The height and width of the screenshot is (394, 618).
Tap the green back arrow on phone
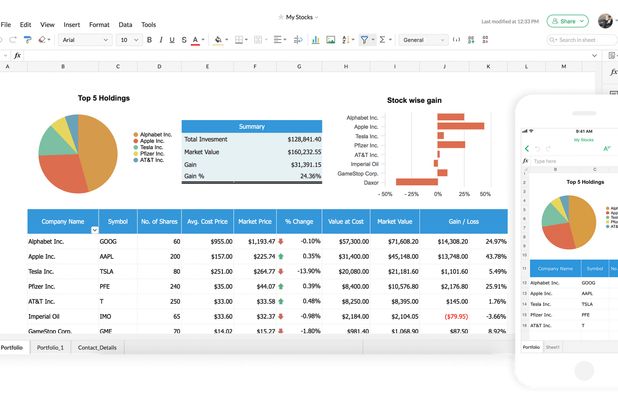[527, 149]
